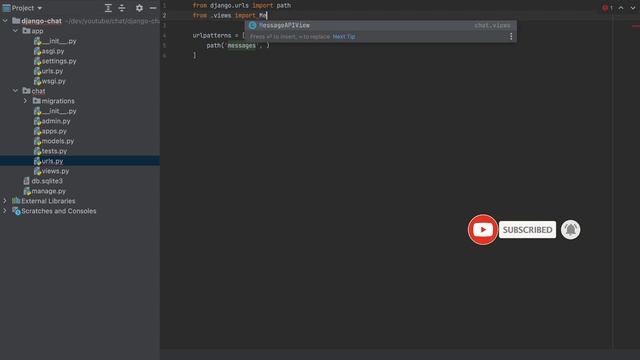
Task: Click the error indicator in editor corner
Action: click(607, 8)
